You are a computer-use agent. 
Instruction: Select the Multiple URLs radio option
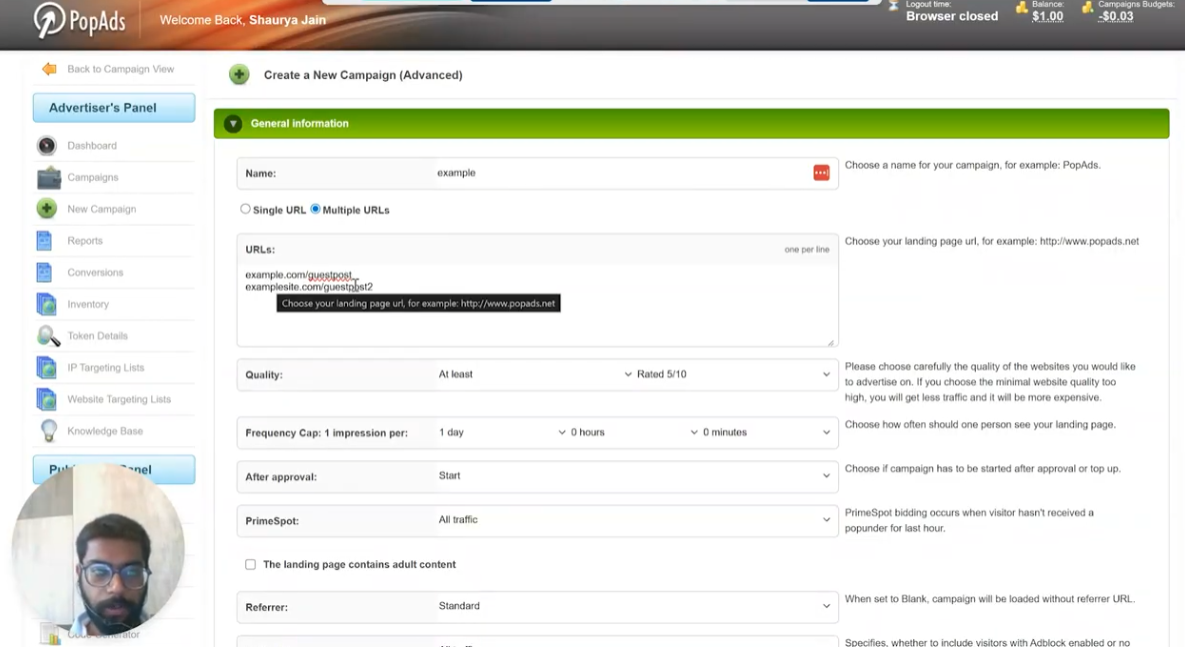click(315, 209)
